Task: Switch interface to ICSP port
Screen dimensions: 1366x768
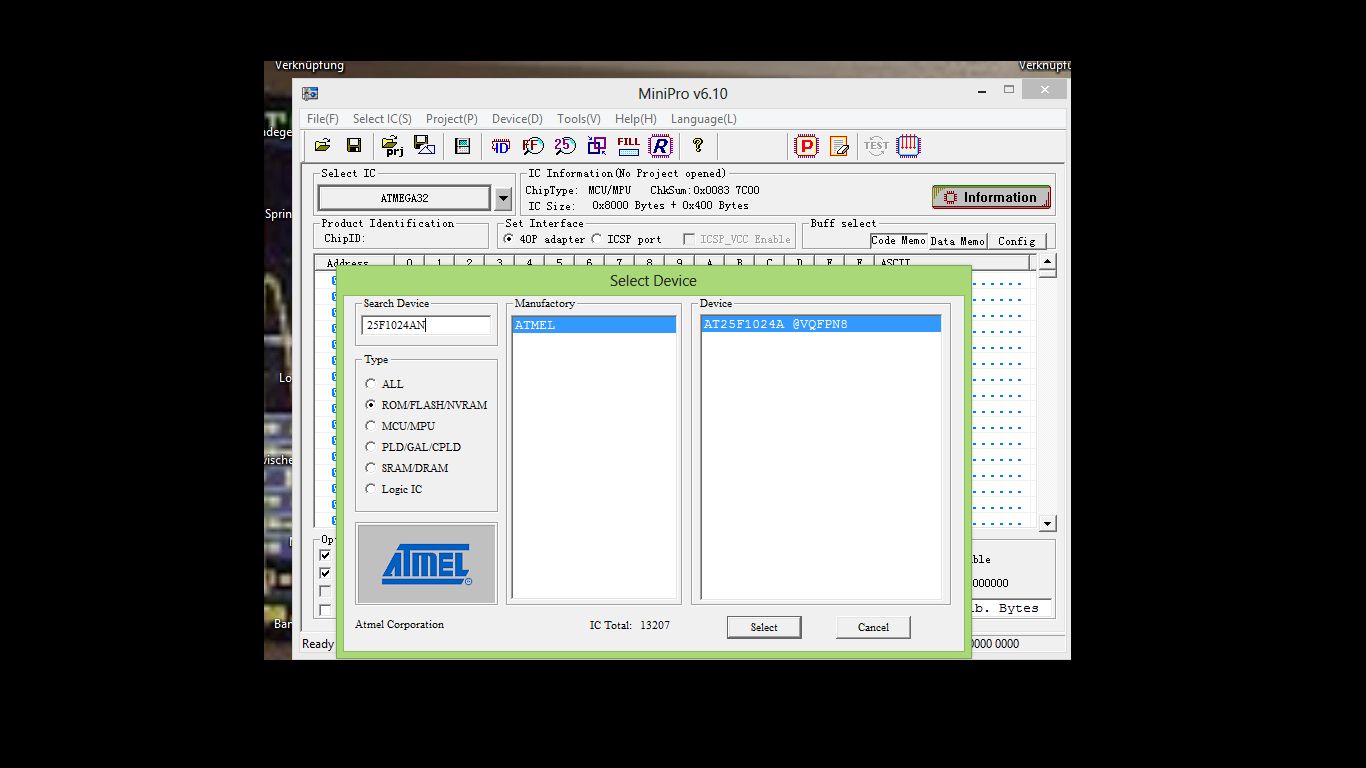Action: coord(597,239)
